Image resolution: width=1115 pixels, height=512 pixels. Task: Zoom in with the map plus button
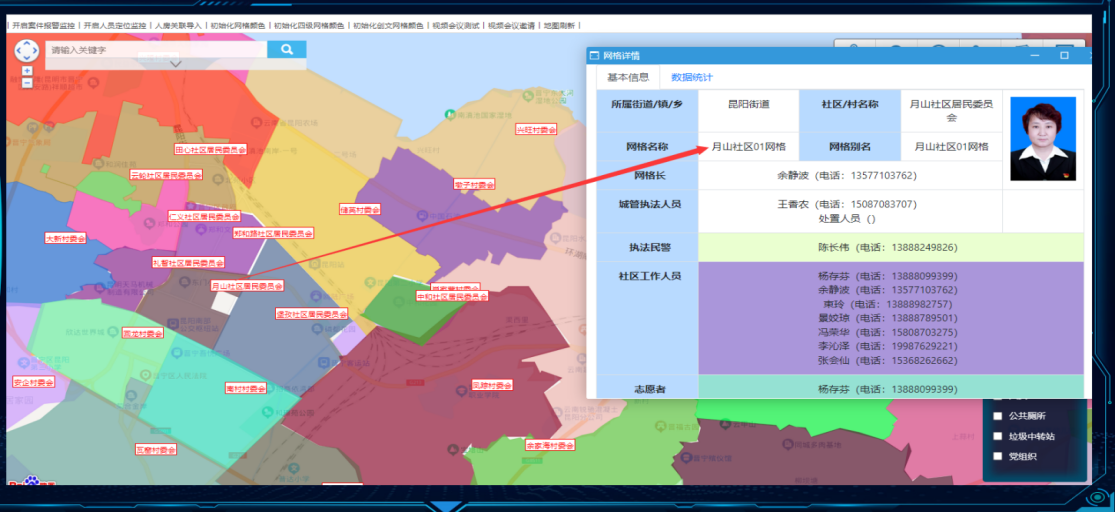tap(26, 69)
